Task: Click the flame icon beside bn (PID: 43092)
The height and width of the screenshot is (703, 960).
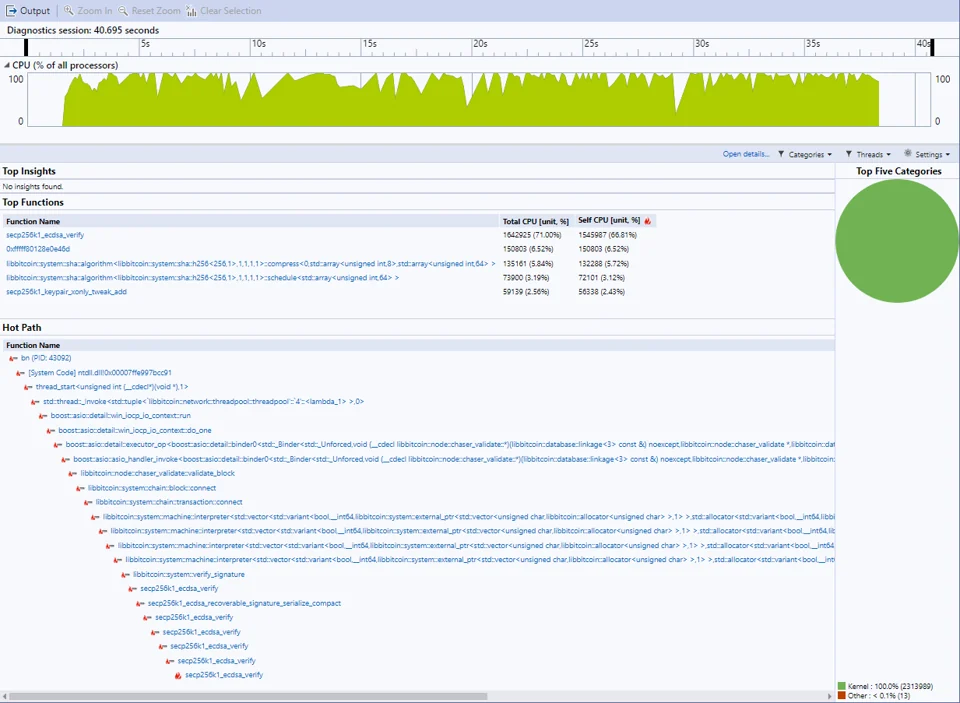Action: click(13, 358)
